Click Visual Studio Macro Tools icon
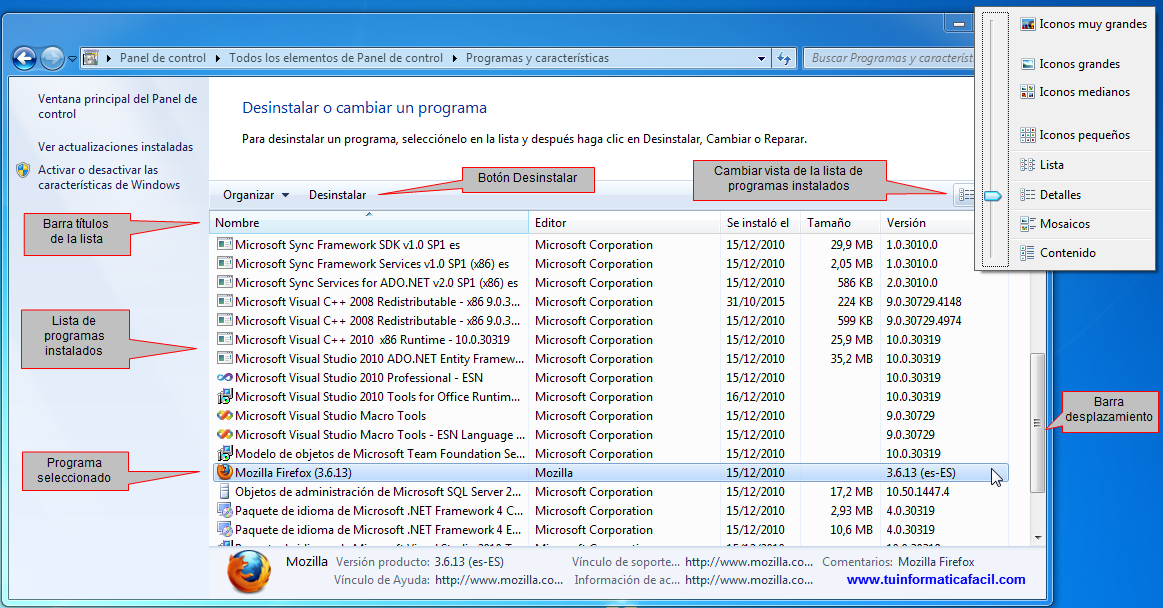The height and width of the screenshot is (608, 1163). point(224,415)
